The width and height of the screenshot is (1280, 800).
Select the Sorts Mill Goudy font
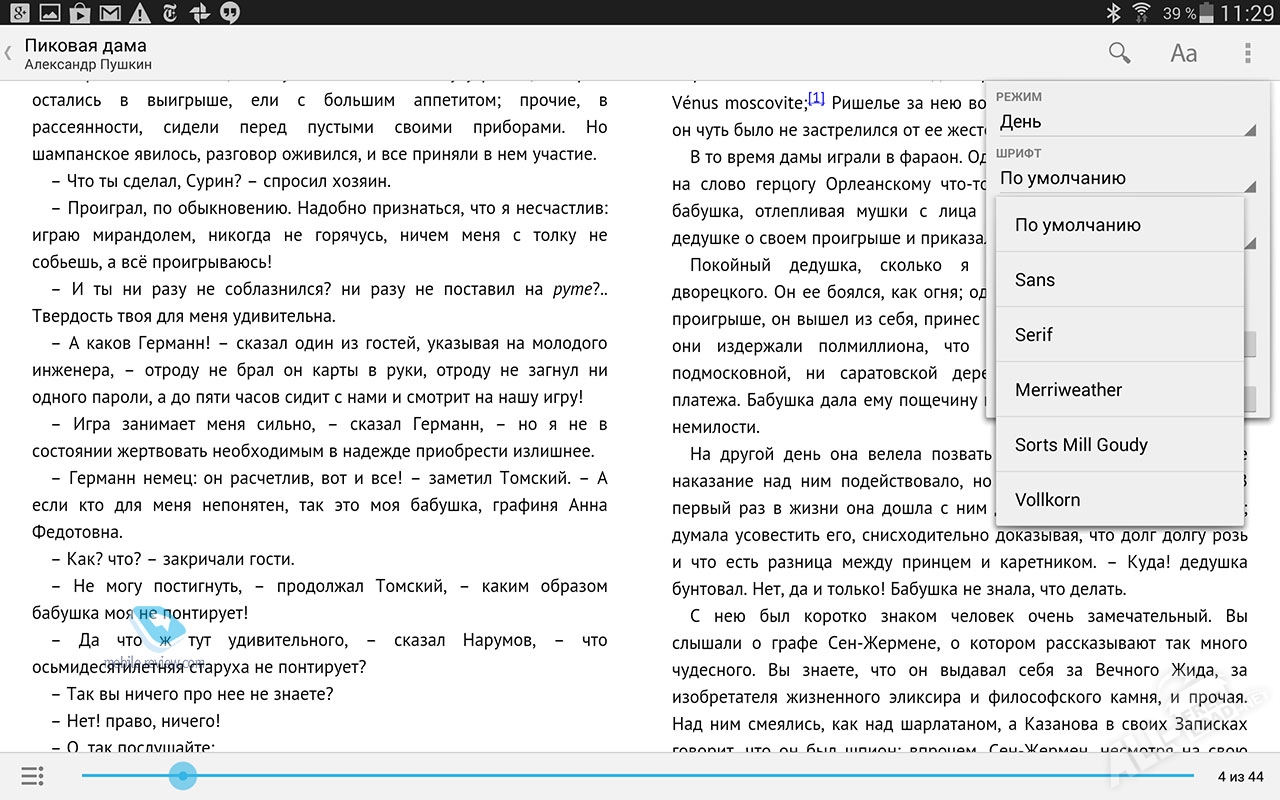(1120, 445)
